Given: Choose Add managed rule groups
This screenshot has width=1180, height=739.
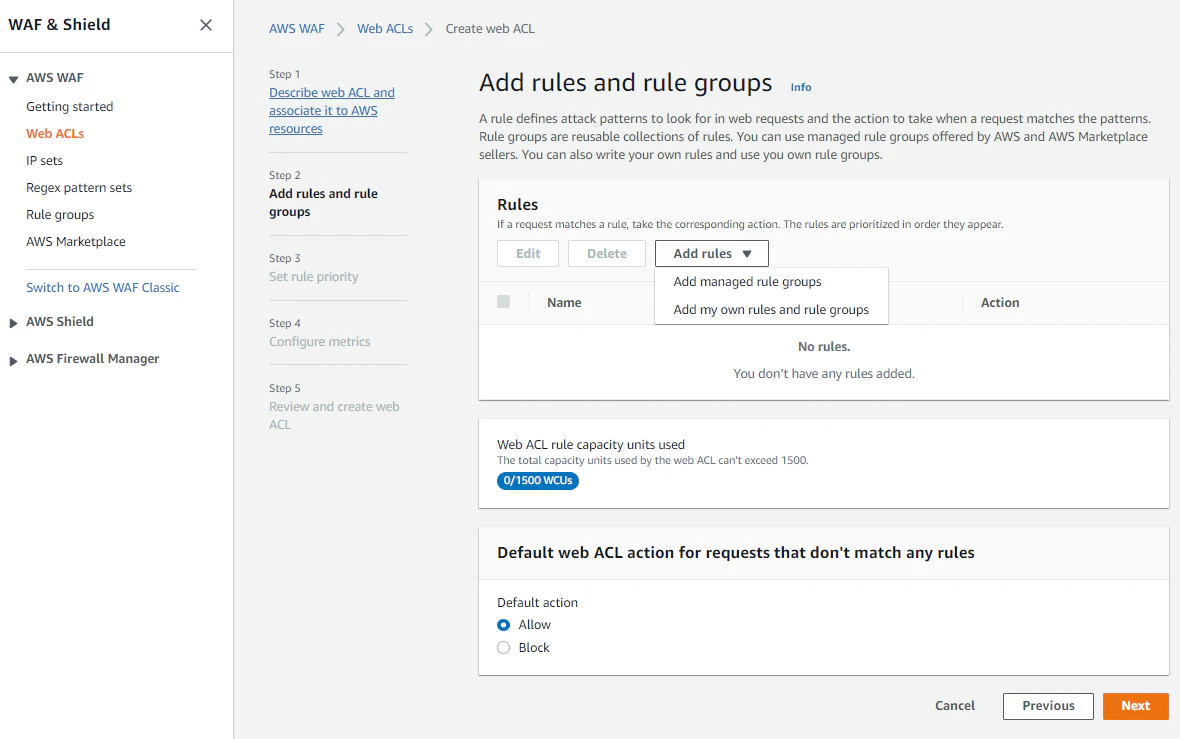Looking at the screenshot, I should 747,282.
